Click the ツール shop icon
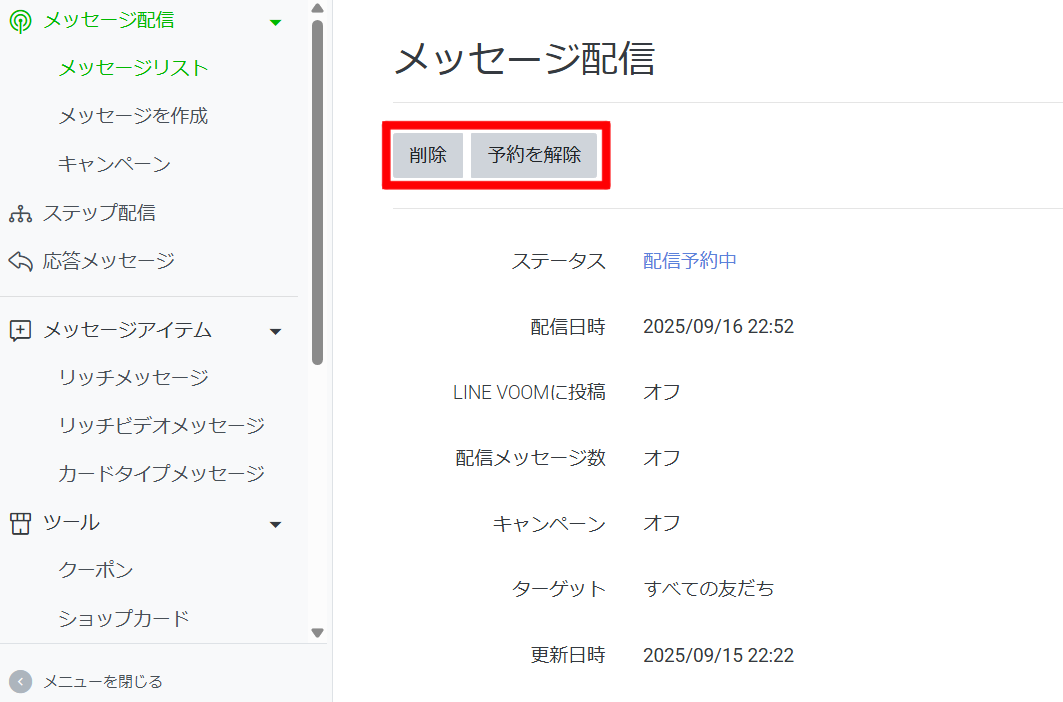 (x=20, y=523)
